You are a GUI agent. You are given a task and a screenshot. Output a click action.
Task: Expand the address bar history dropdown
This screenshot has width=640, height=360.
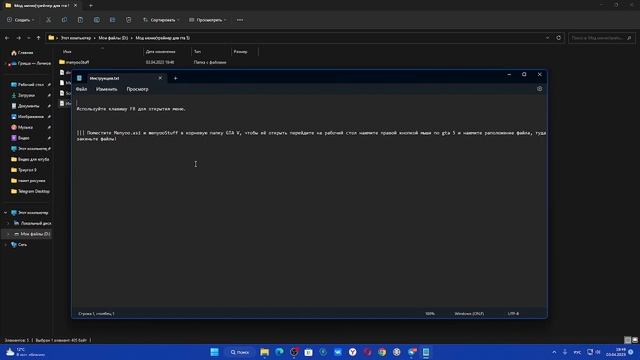pyautogui.click(x=547, y=38)
